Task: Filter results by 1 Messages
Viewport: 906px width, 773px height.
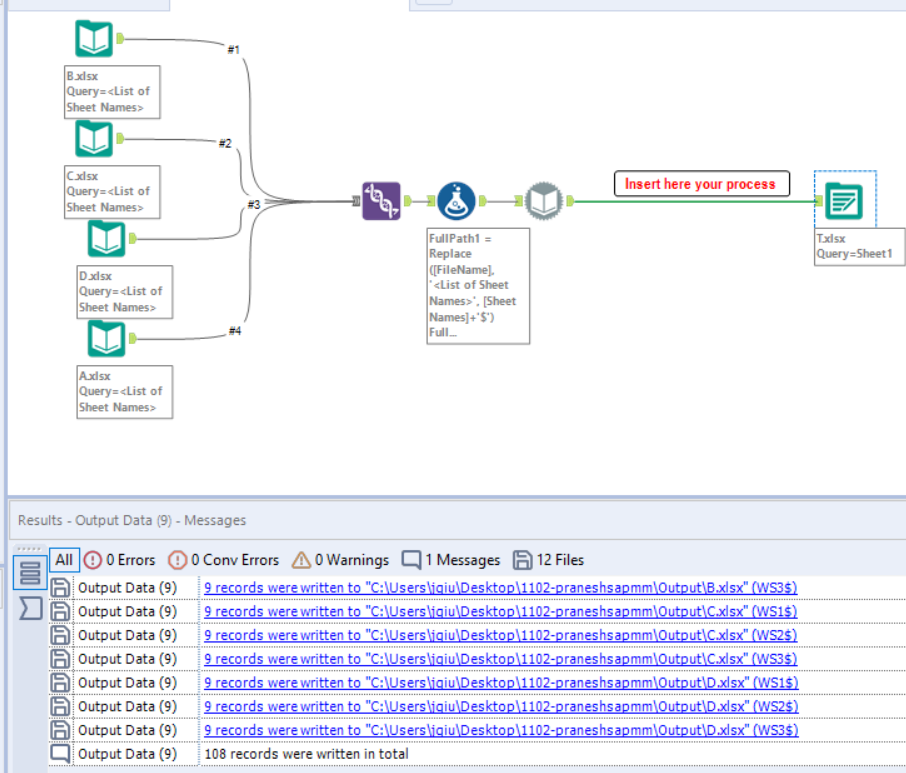Action: point(451,560)
